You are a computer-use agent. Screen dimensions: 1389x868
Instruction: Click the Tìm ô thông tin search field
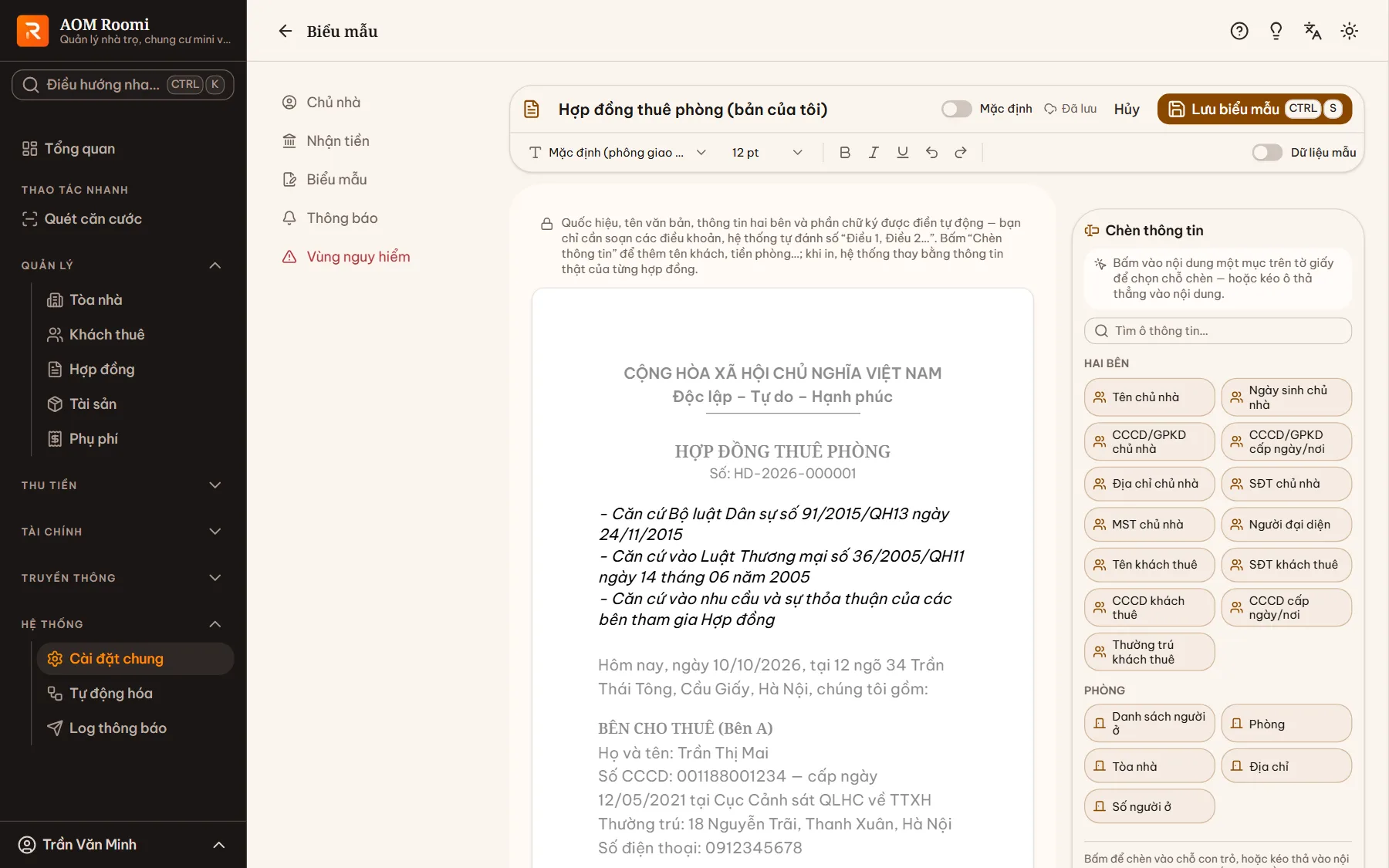pos(1218,331)
